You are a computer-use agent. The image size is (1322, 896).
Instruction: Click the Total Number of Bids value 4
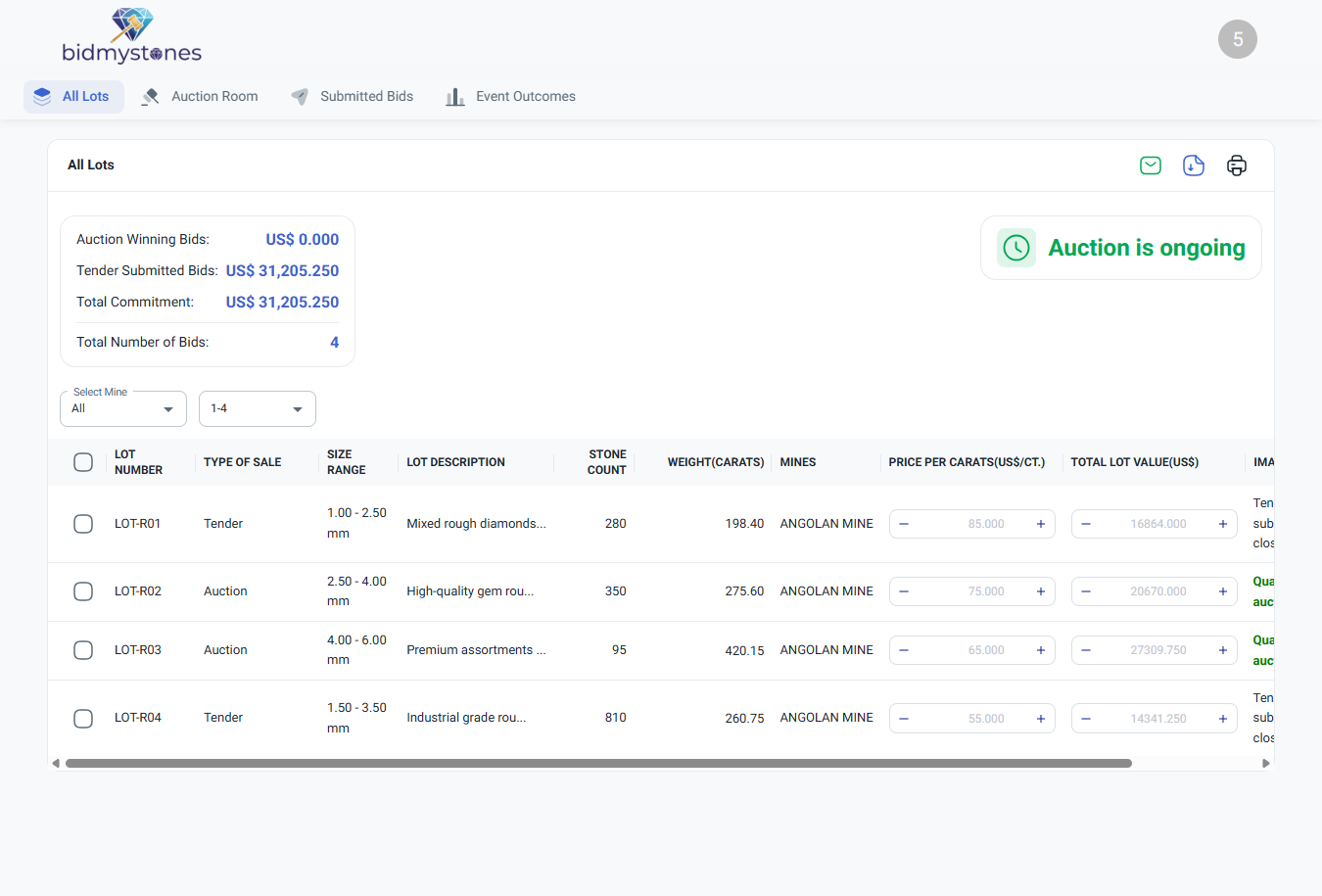(x=335, y=343)
